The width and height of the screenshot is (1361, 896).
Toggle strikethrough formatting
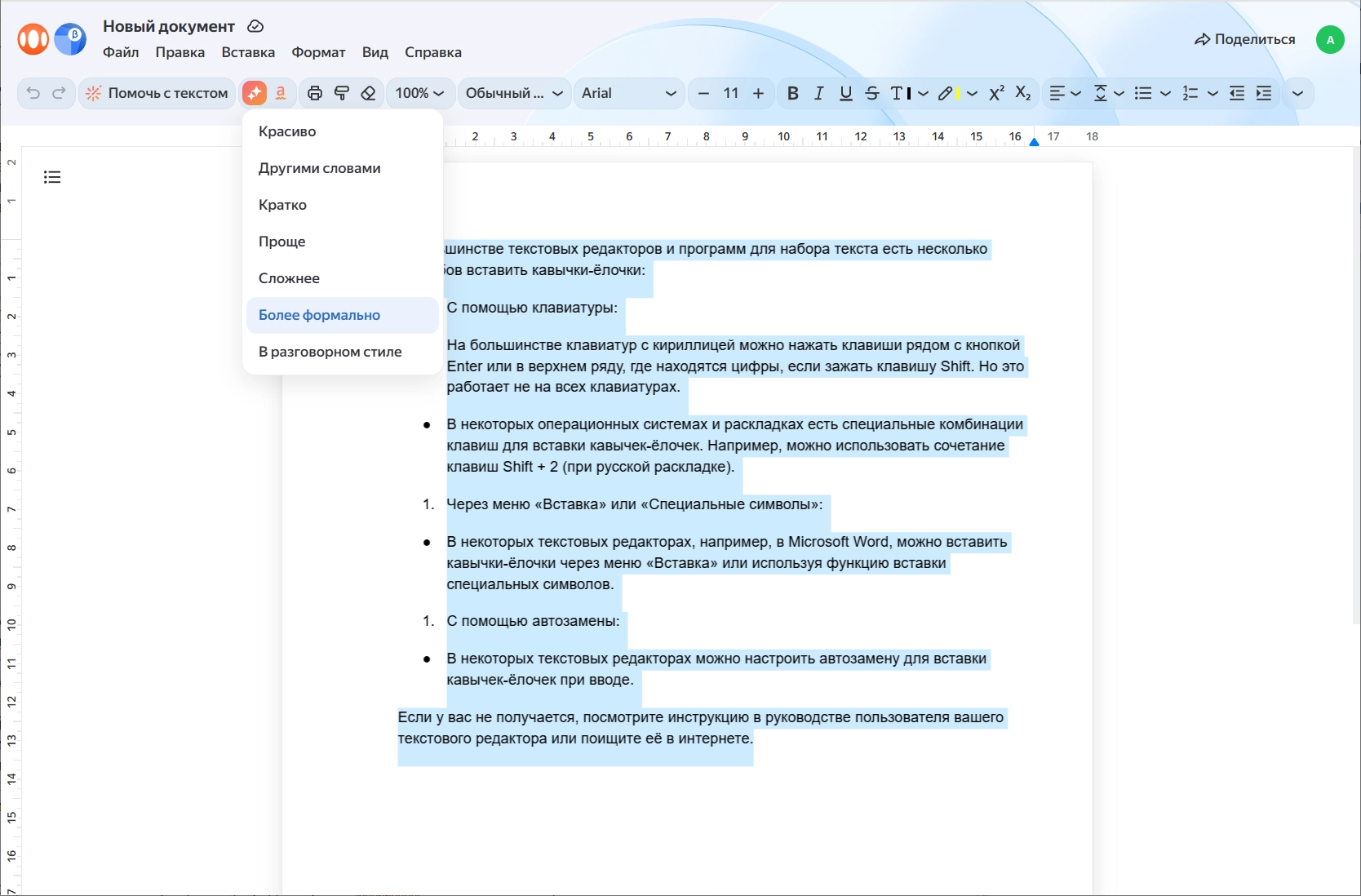pos(872,93)
